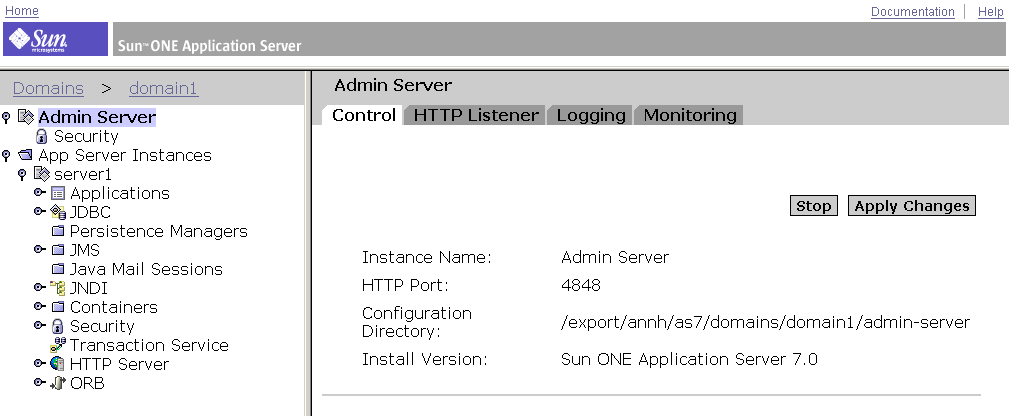Collapse the App Server Instances node
Screen dimensions: 1009x416
pos(7,155)
